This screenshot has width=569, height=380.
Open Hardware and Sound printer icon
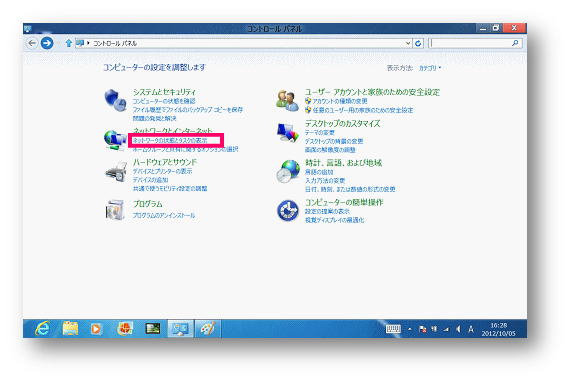tap(116, 173)
